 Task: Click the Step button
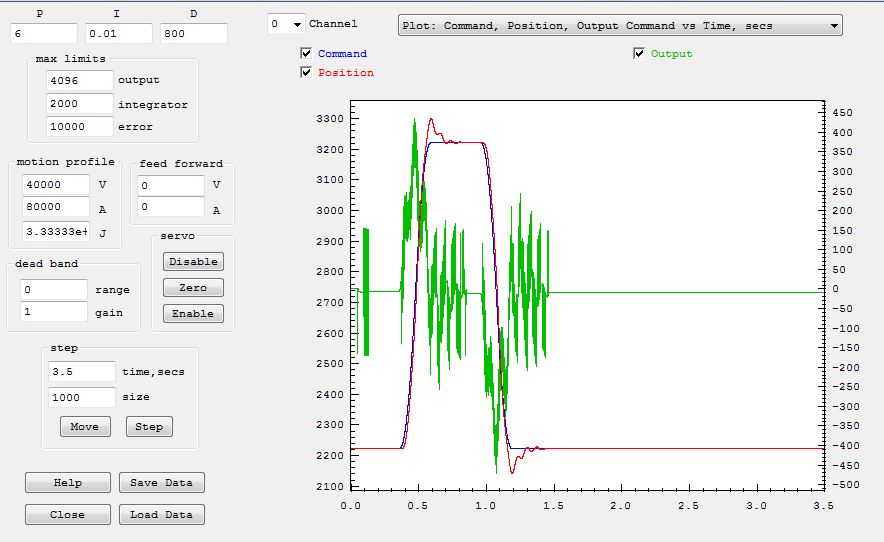coord(149,427)
